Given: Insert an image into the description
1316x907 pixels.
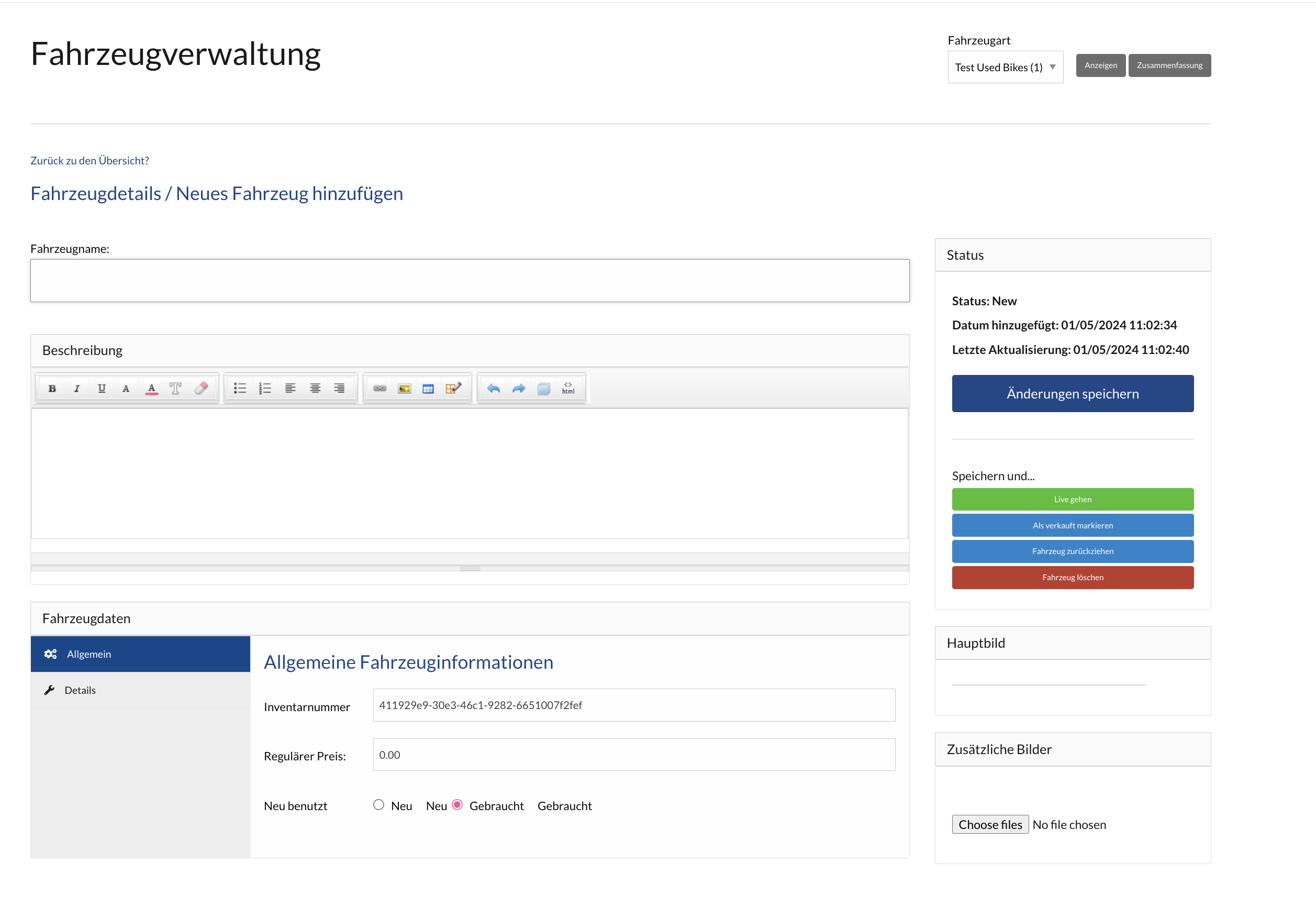Looking at the screenshot, I should click(404, 389).
